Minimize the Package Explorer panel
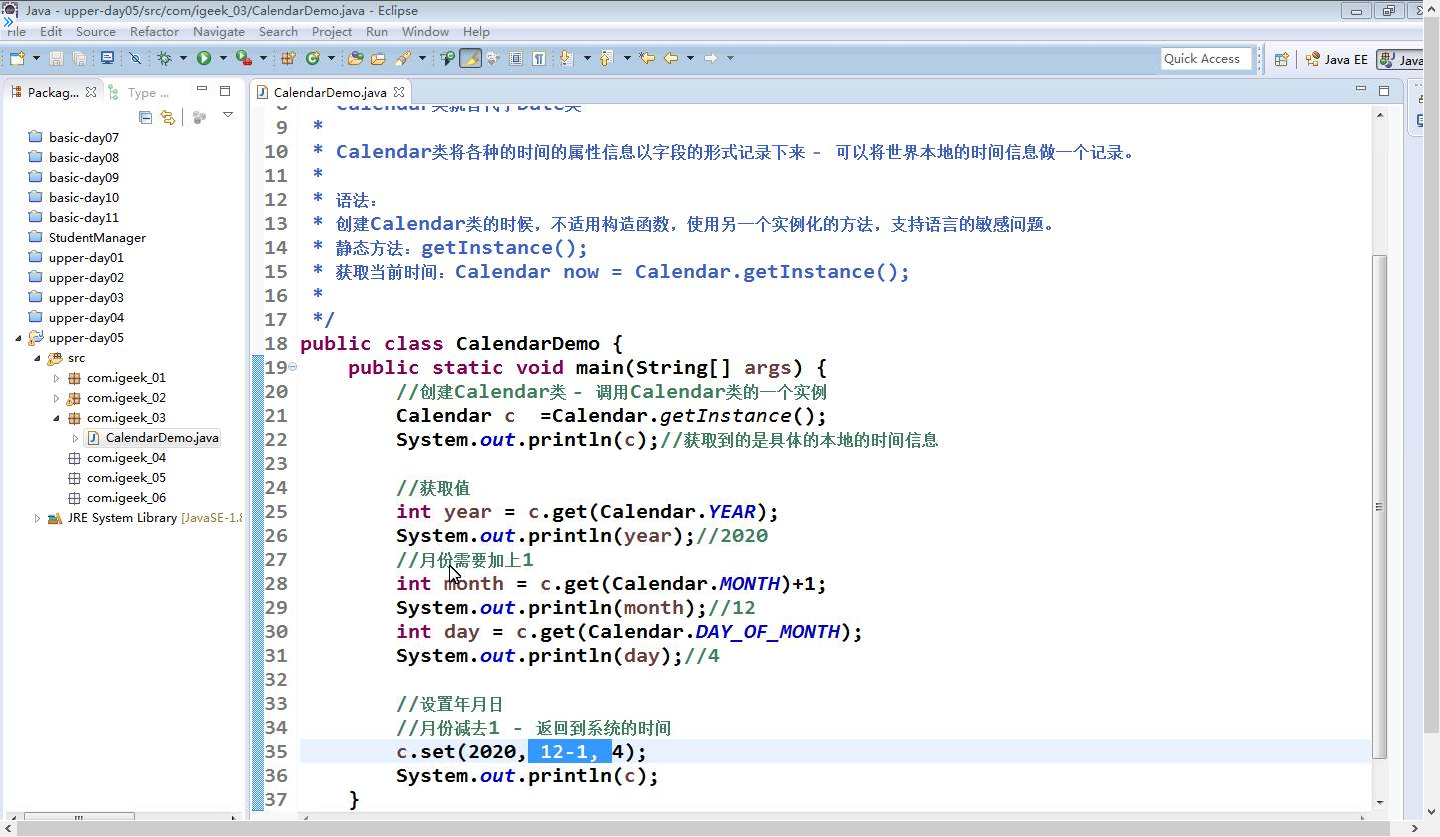Image resolution: width=1440 pixels, height=837 pixels. click(203, 91)
